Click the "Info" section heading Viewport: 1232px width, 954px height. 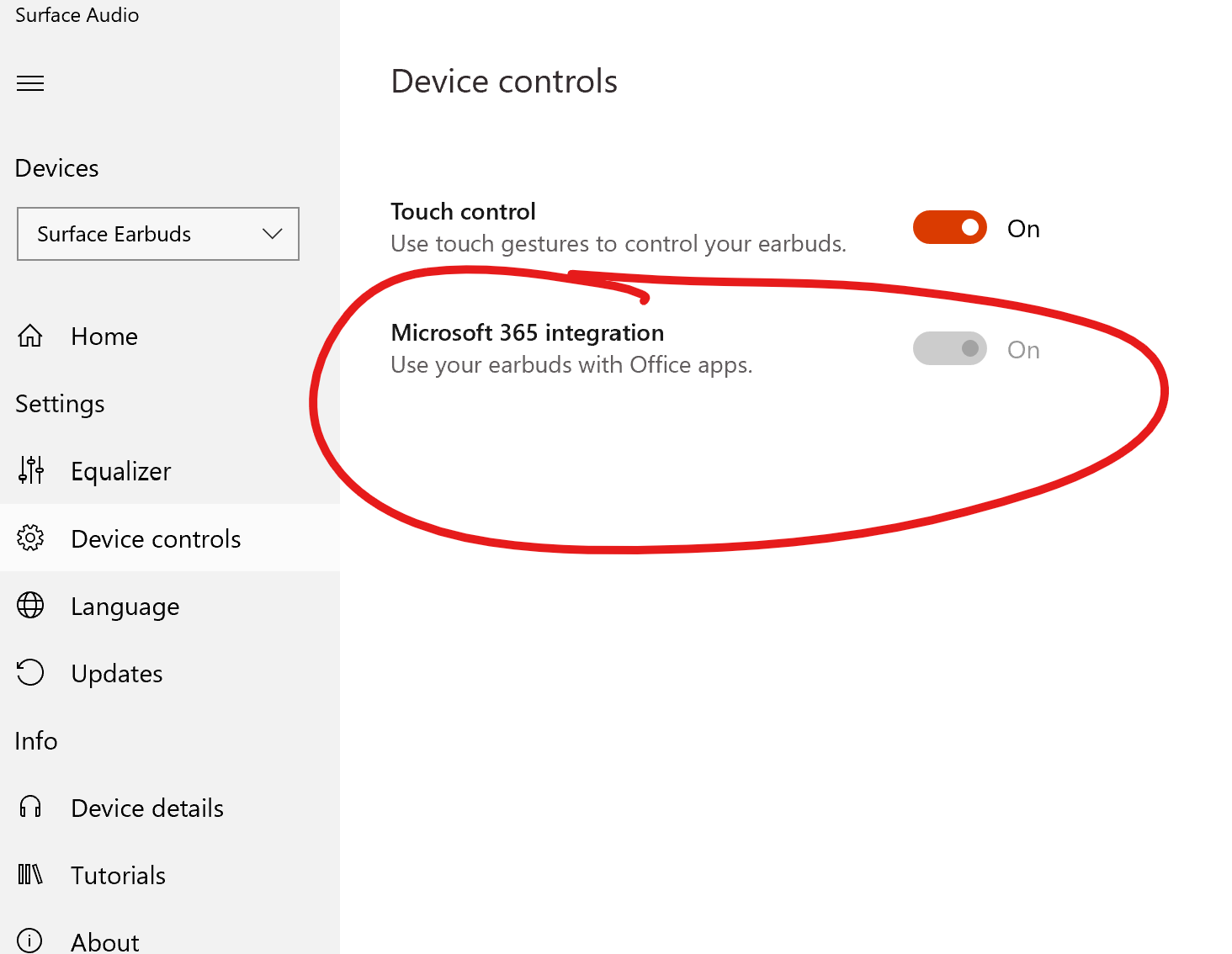(x=36, y=740)
